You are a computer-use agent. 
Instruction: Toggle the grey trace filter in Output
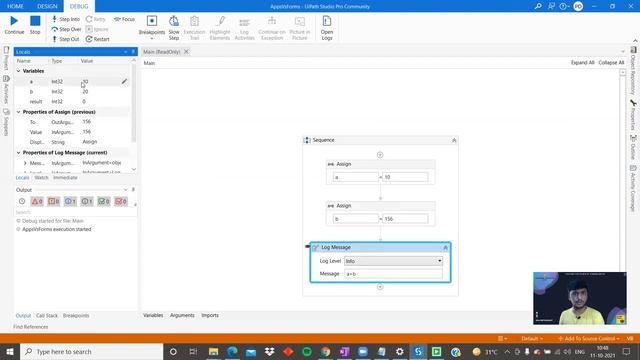(x=87, y=201)
